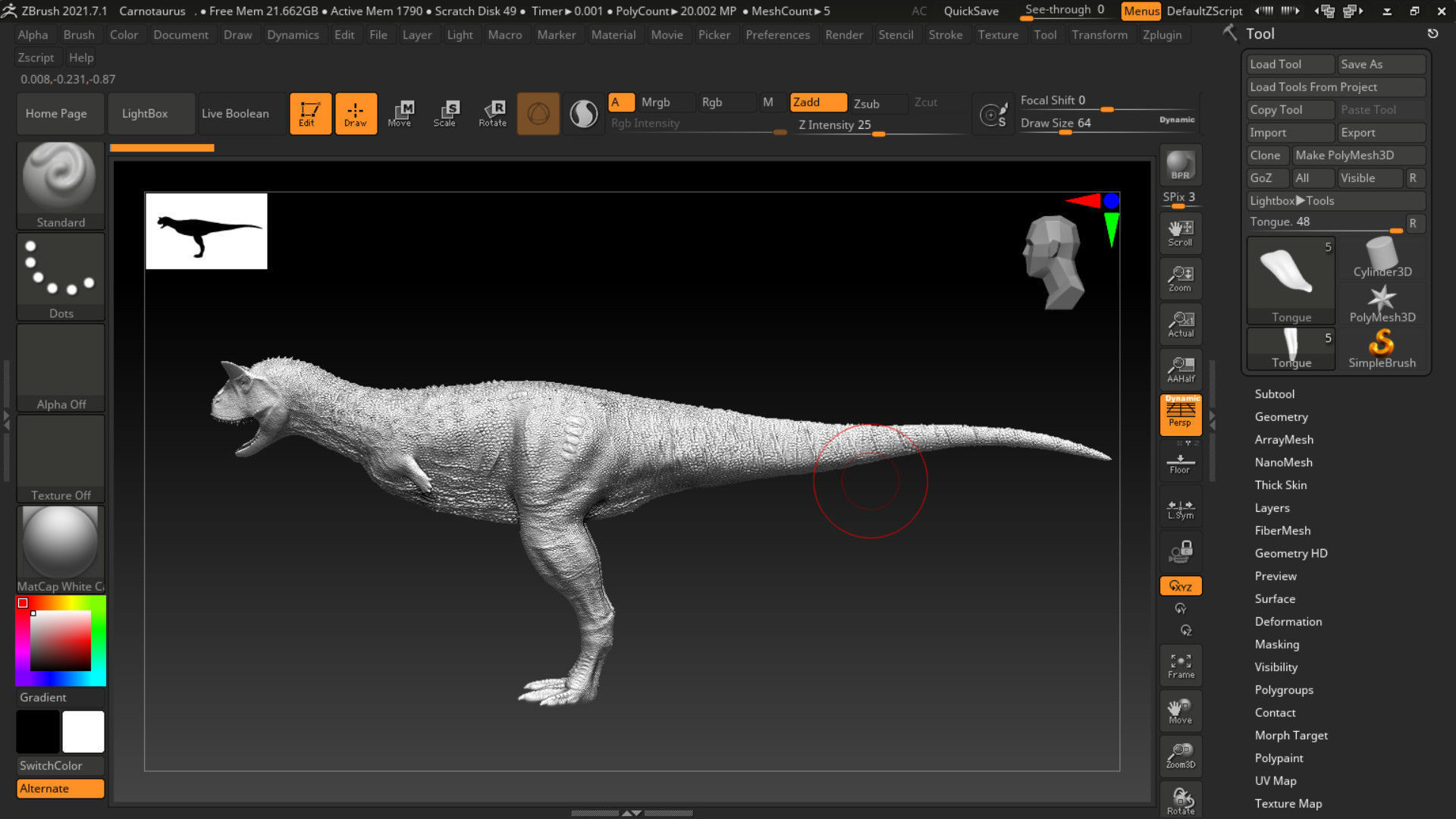The height and width of the screenshot is (819, 1456).
Task: Expand the Polygroups section
Action: [x=1283, y=690]
